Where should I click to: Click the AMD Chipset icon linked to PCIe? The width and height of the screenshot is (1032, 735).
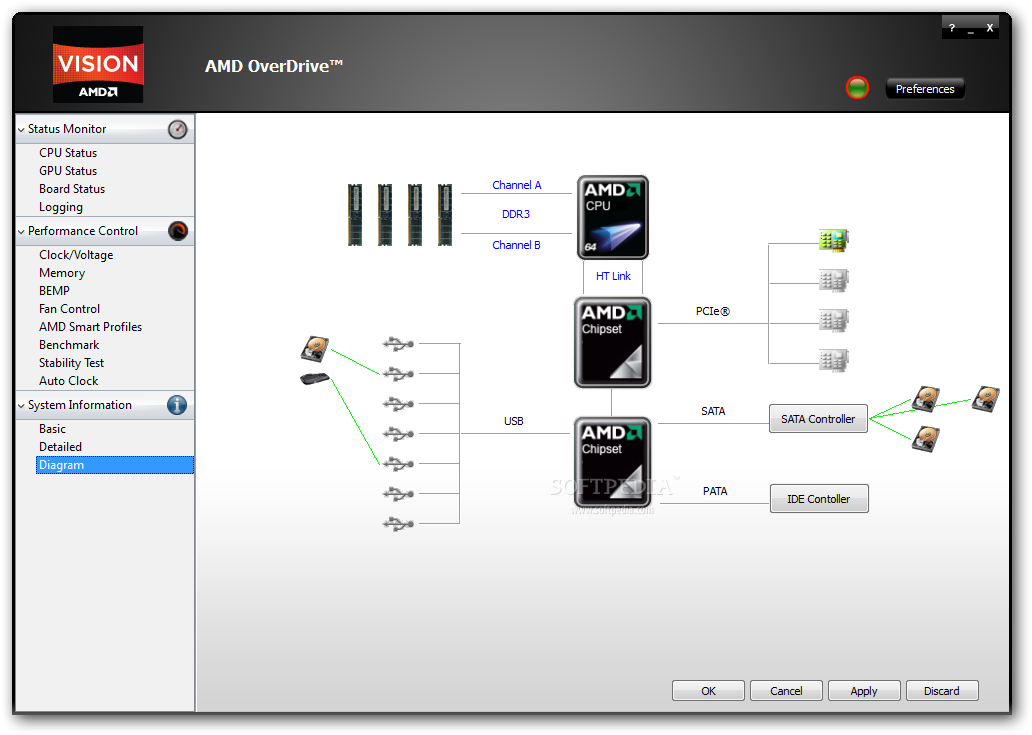coord(613,342)
